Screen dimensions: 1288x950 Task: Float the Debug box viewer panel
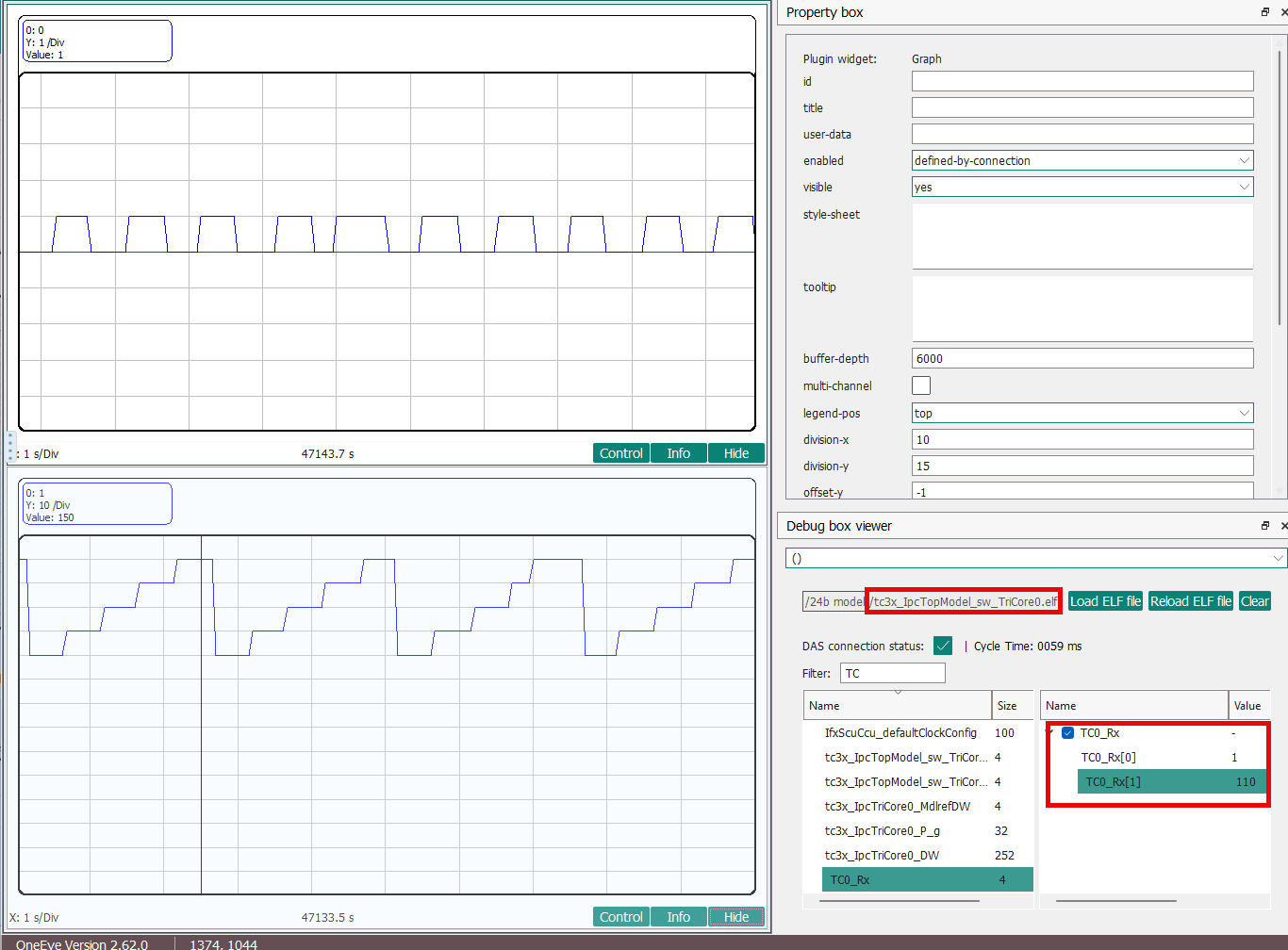point(1264,526)
